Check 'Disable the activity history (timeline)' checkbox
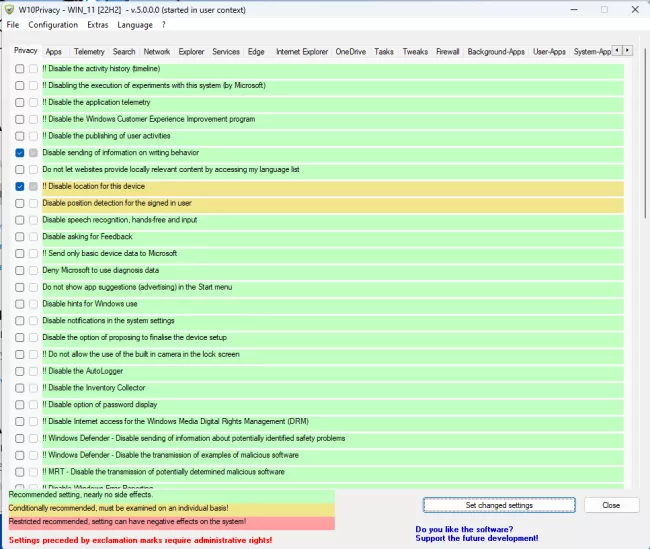This screenshot has width=650, height=549. coord(20,69)
